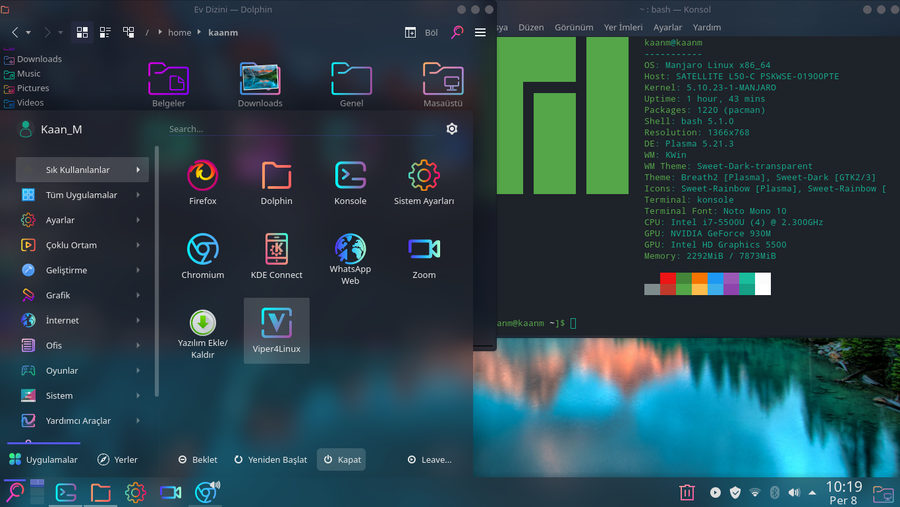Image resolution: width=900 pixels, height=507 pixels.
Task: Switch Dolphin to icons view mode
Action: pos(82,32)
